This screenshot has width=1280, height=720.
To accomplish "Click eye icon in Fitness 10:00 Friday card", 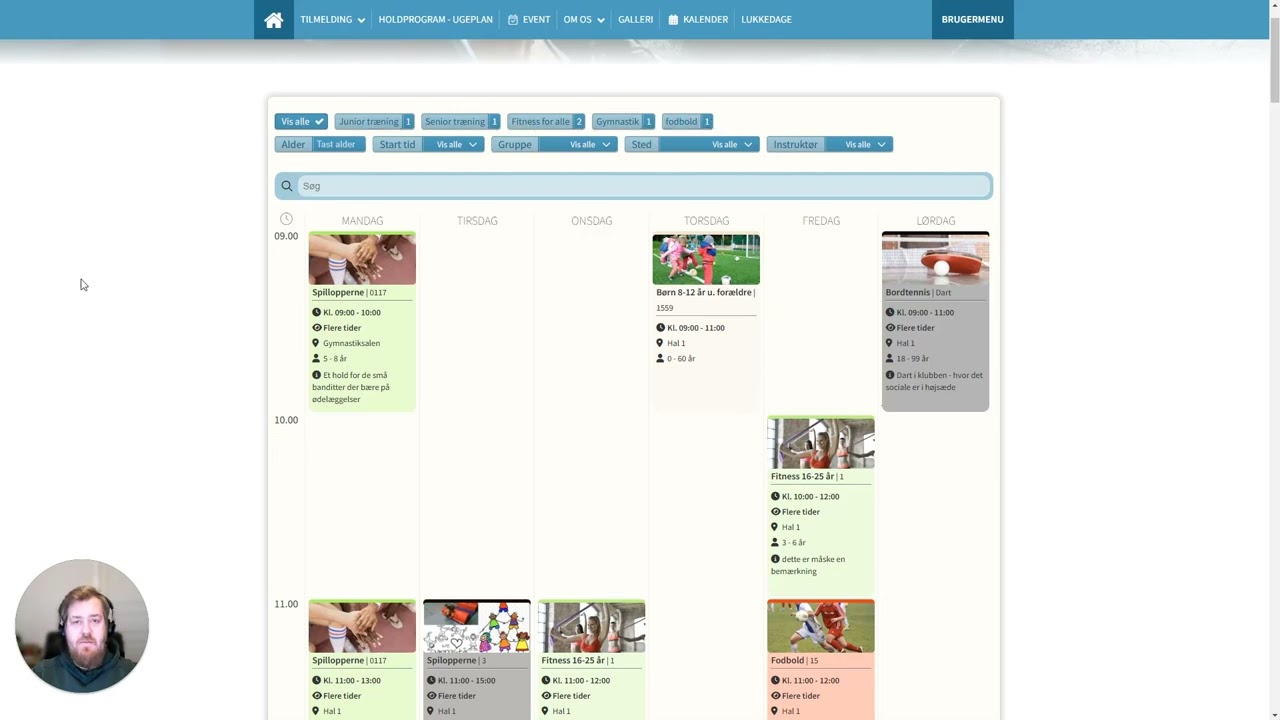I will tap(775, 512).
